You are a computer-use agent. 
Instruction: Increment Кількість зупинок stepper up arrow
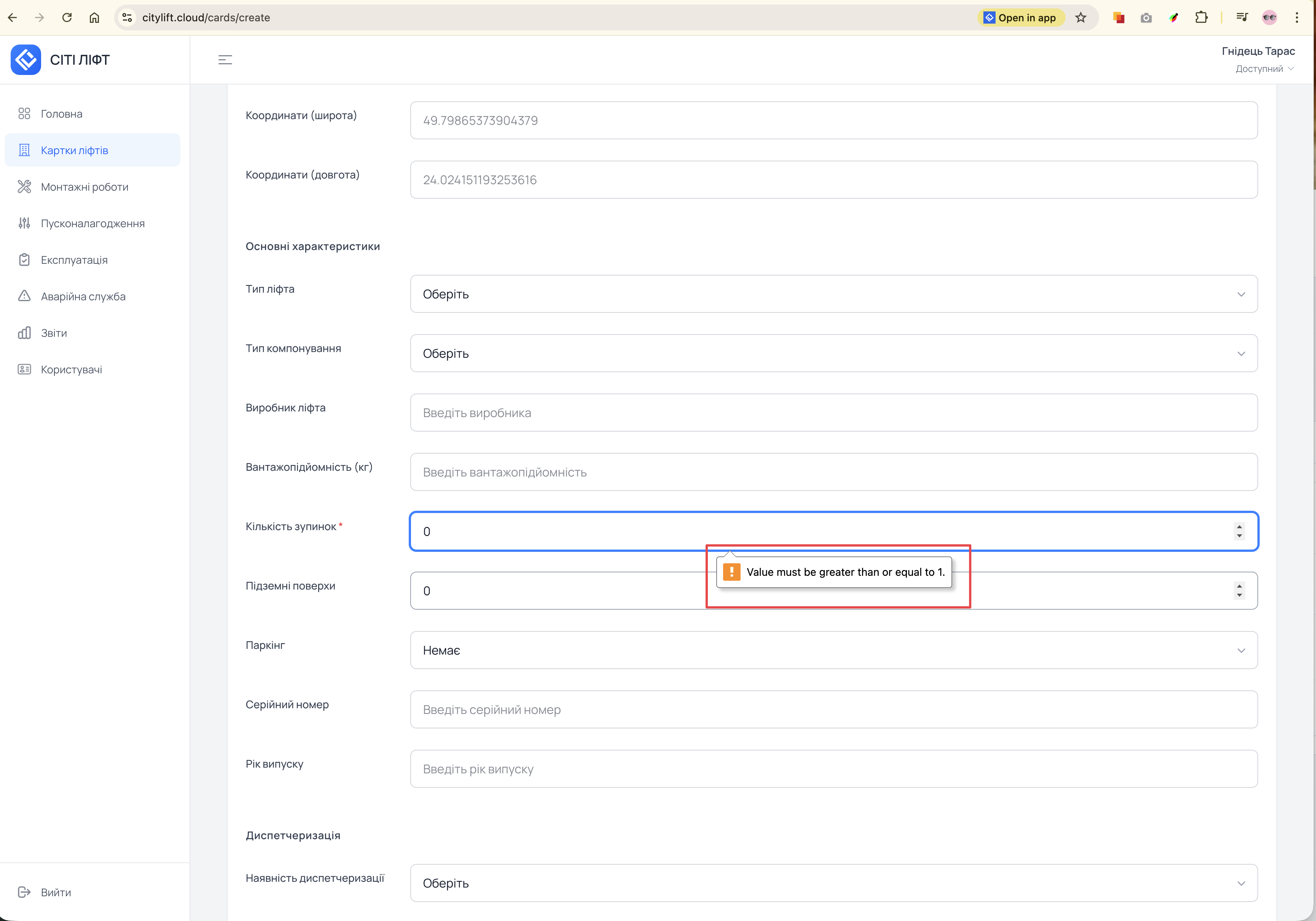point(1239,527)
